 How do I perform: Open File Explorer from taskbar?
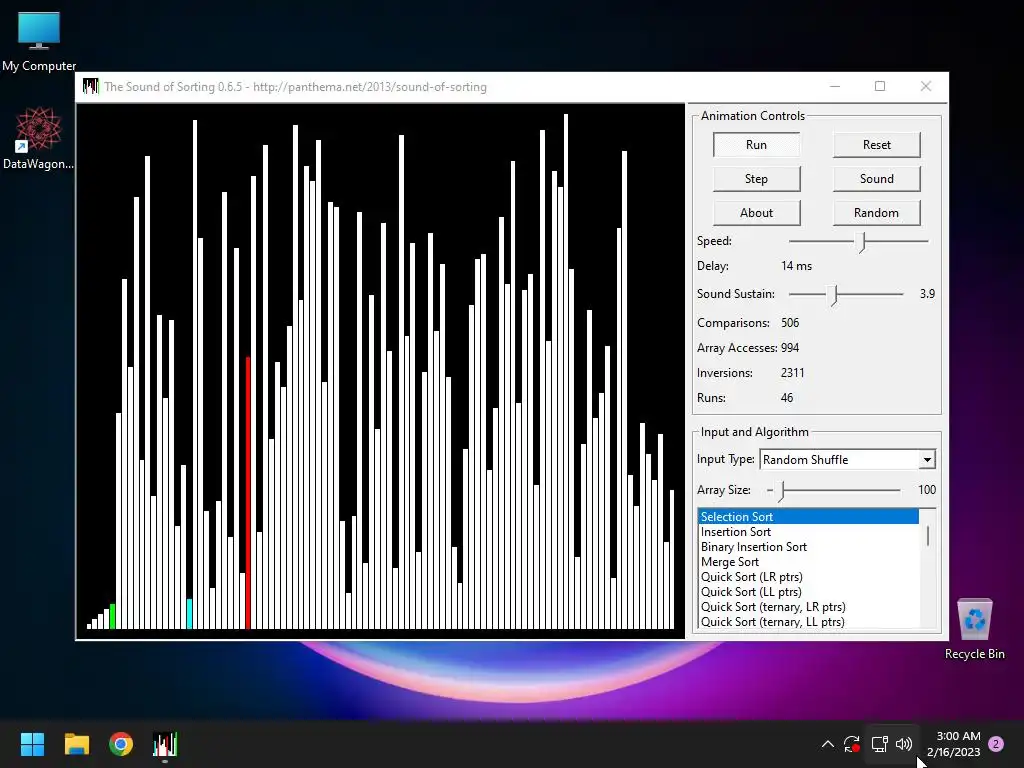tap(76, 744)
